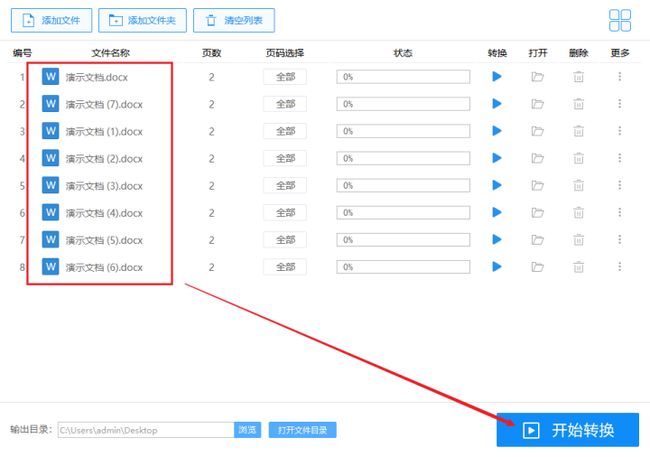The width and height of the screenshot is (650, 457).
Task: Open folder for 演示文档 (2).docx
Action: click(538, 158)
